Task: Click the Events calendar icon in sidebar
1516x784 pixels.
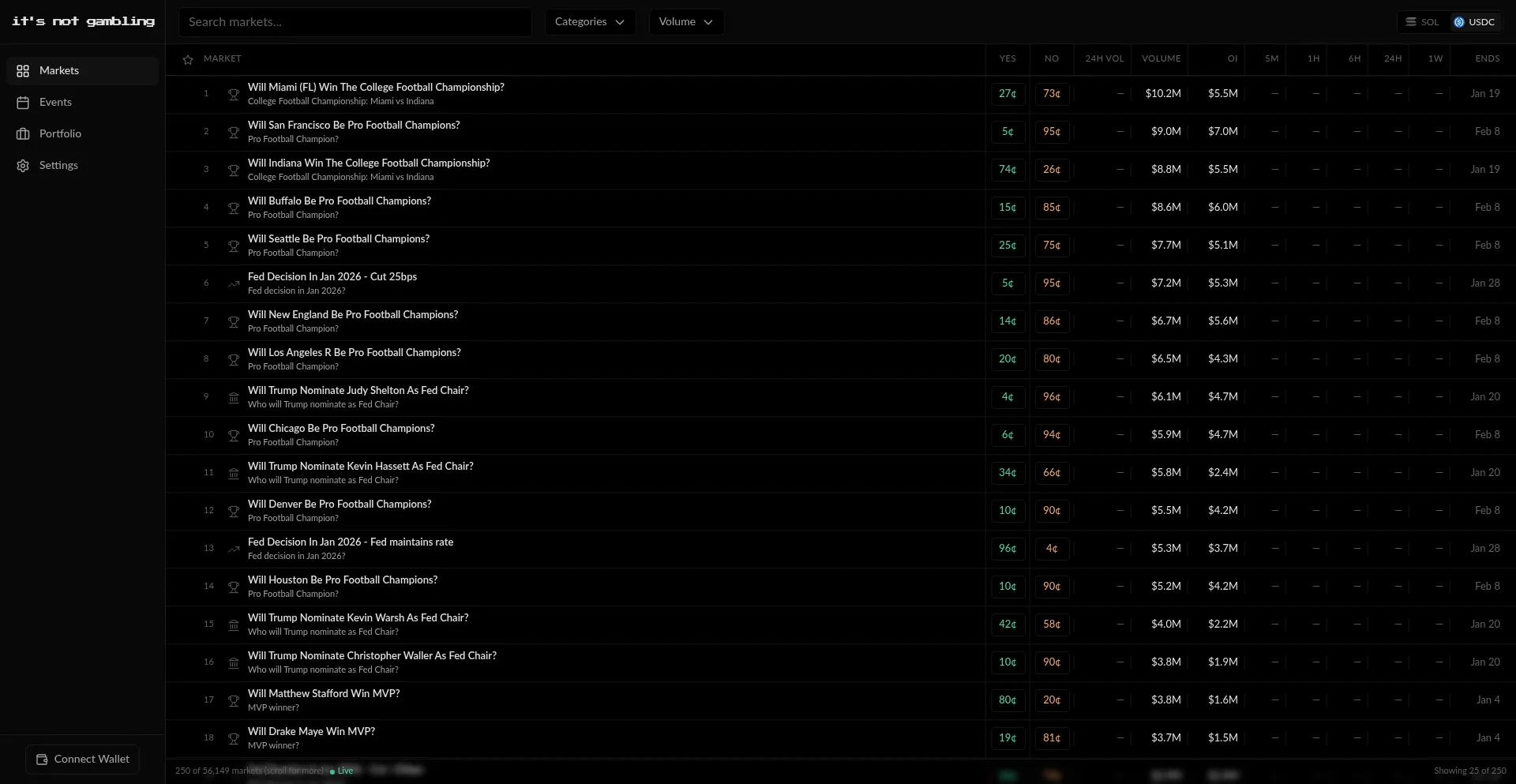Action: click(23, 103)
